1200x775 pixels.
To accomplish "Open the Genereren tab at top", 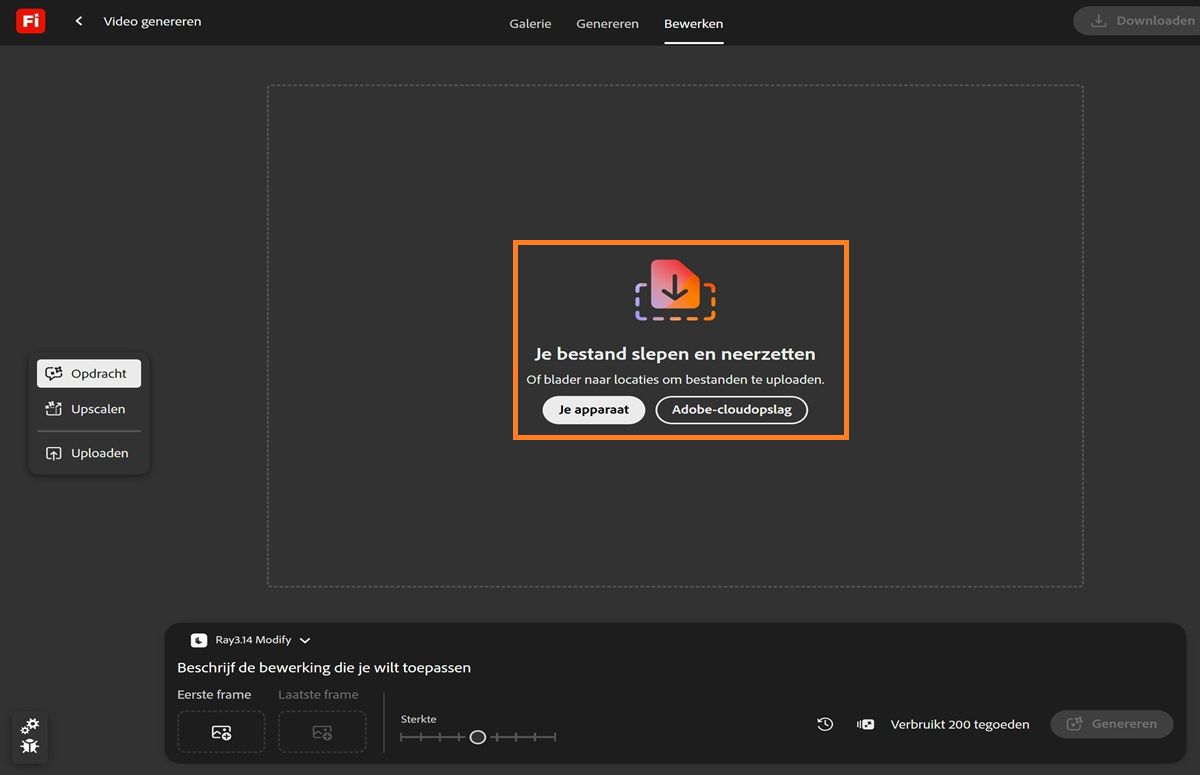I will (607, 23).
